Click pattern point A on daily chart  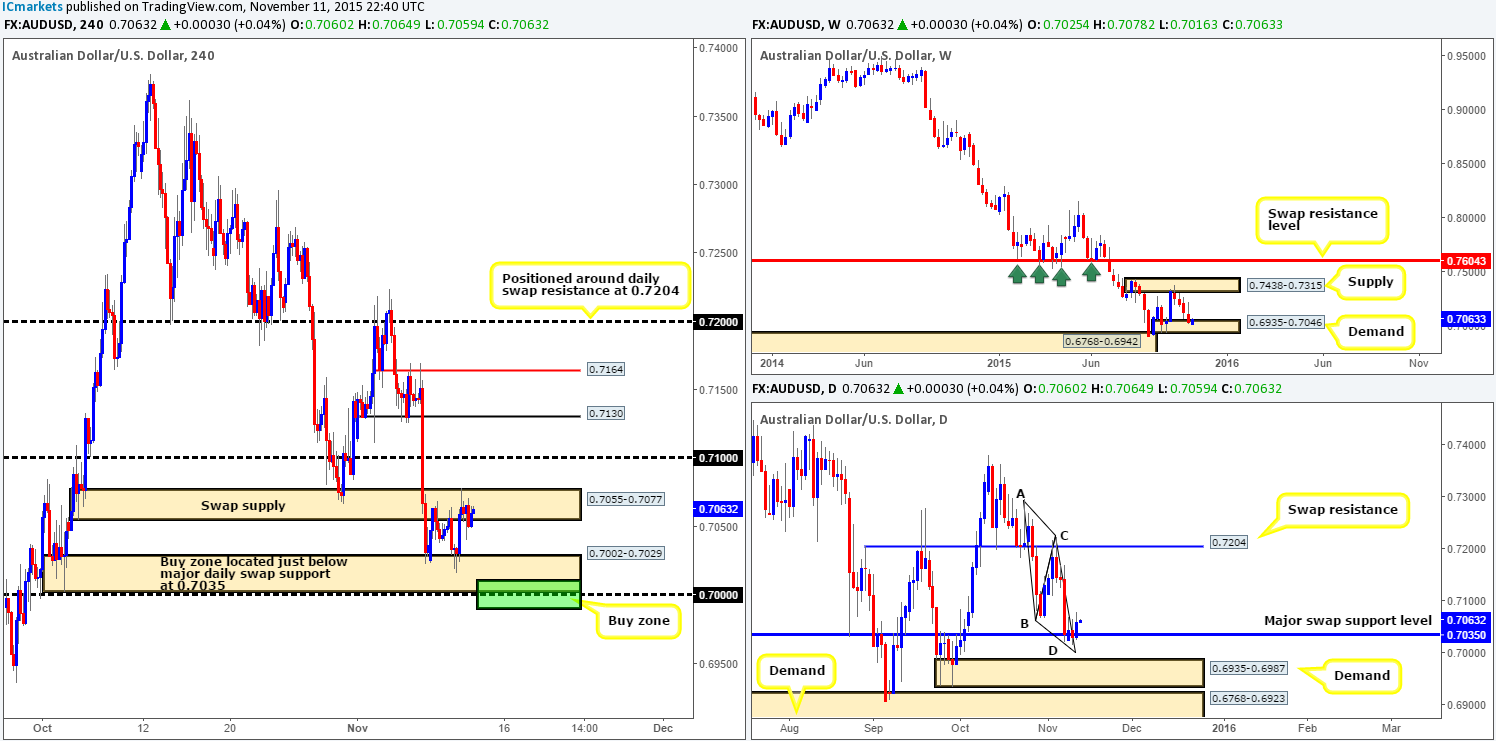1020,493
